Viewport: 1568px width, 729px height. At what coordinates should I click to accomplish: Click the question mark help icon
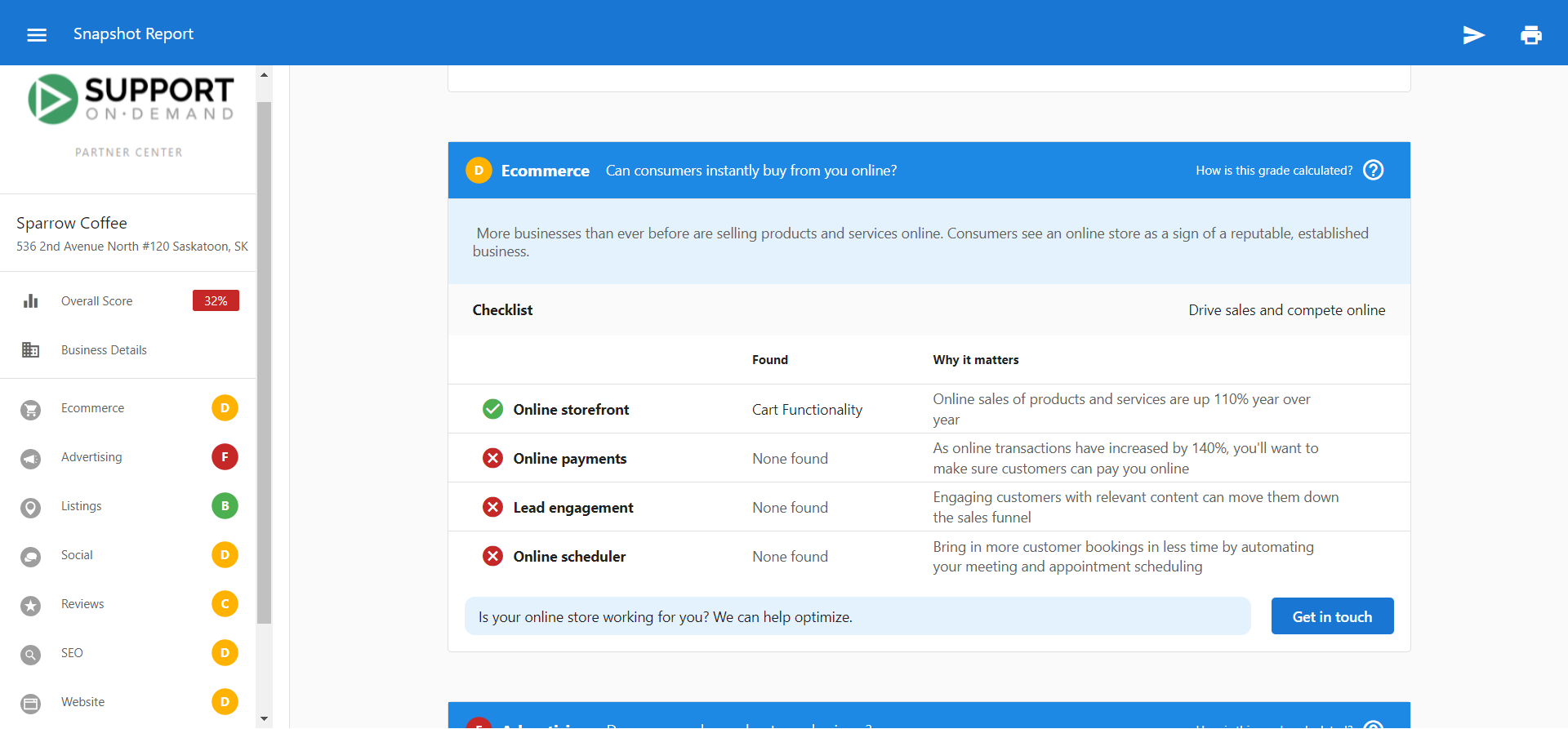1374,170
